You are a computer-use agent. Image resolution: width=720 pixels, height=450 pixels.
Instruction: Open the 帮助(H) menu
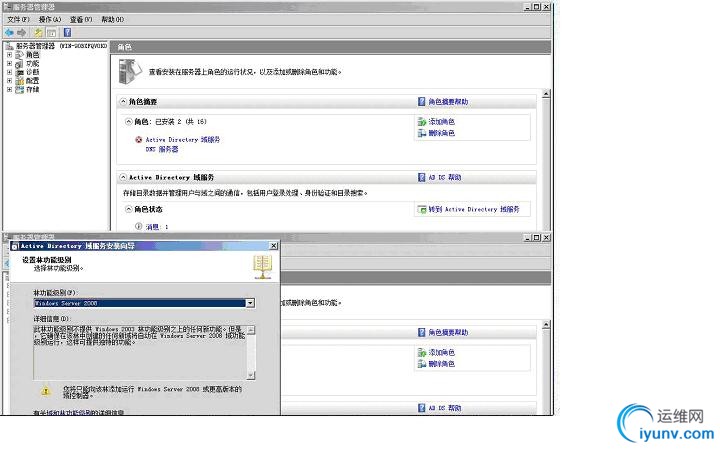(x=112, y=19)
